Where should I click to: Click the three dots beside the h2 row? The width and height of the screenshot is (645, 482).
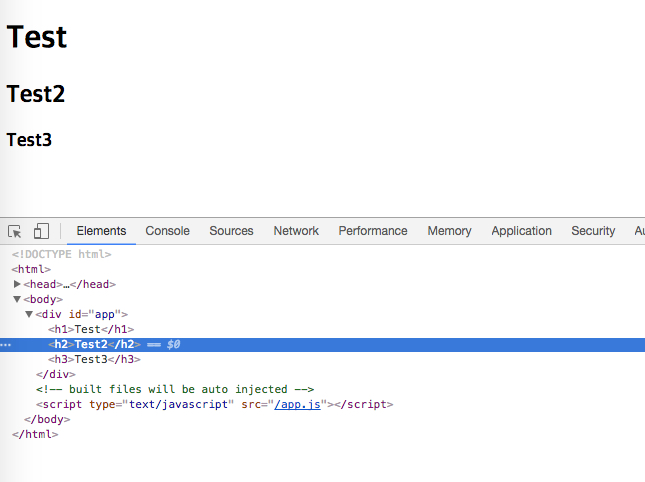click(x=6, y=345)
